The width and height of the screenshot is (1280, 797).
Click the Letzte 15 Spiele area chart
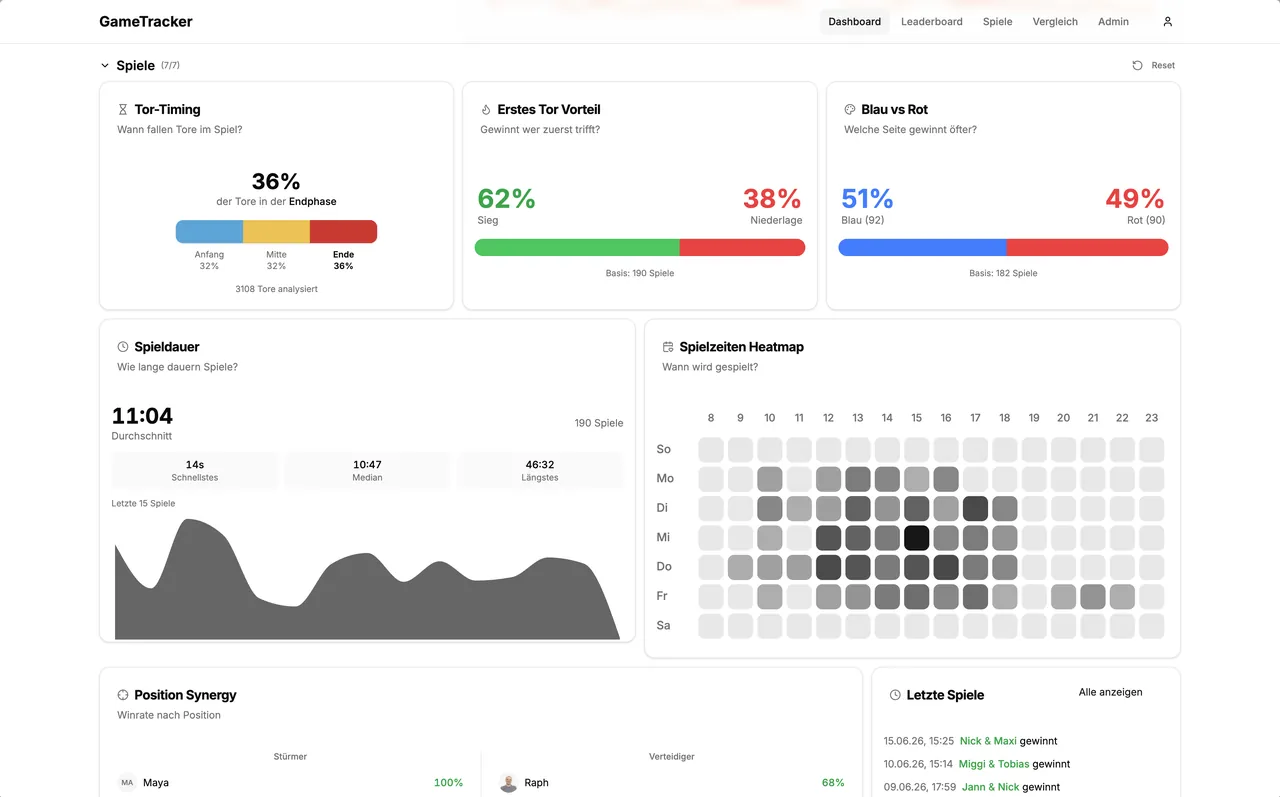[367, 578]
